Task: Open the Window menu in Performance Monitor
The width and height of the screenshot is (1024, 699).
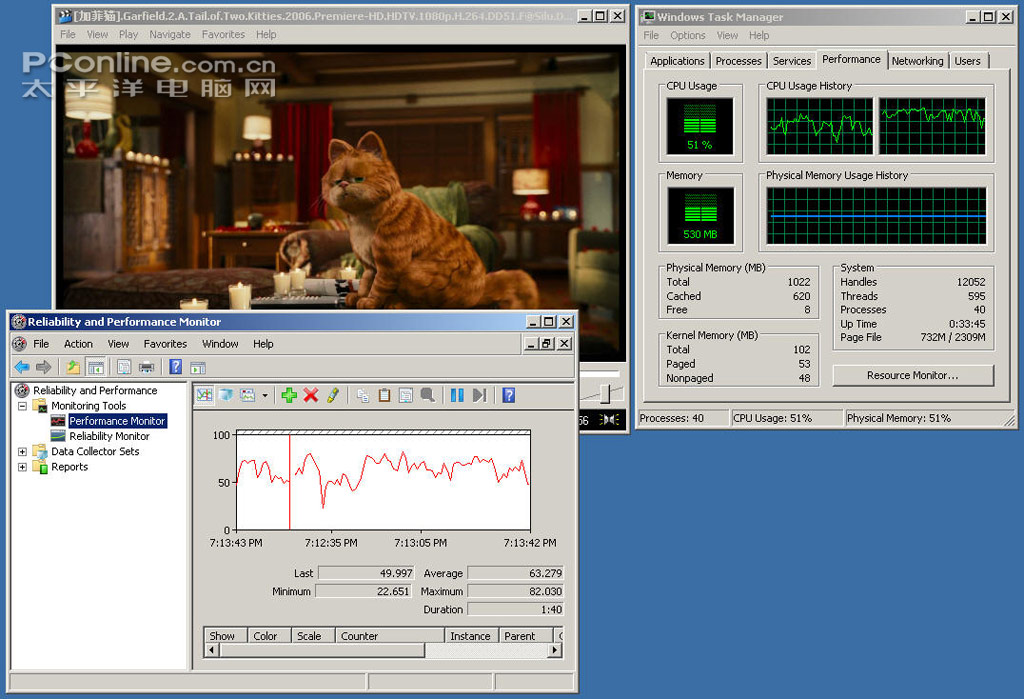Action: point(220,344)
